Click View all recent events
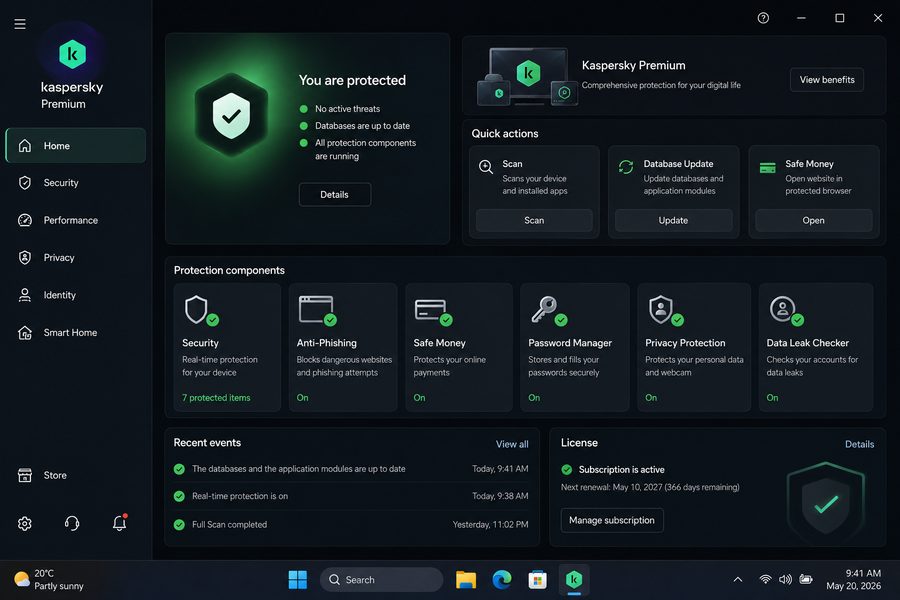 [x=512, y=444]
